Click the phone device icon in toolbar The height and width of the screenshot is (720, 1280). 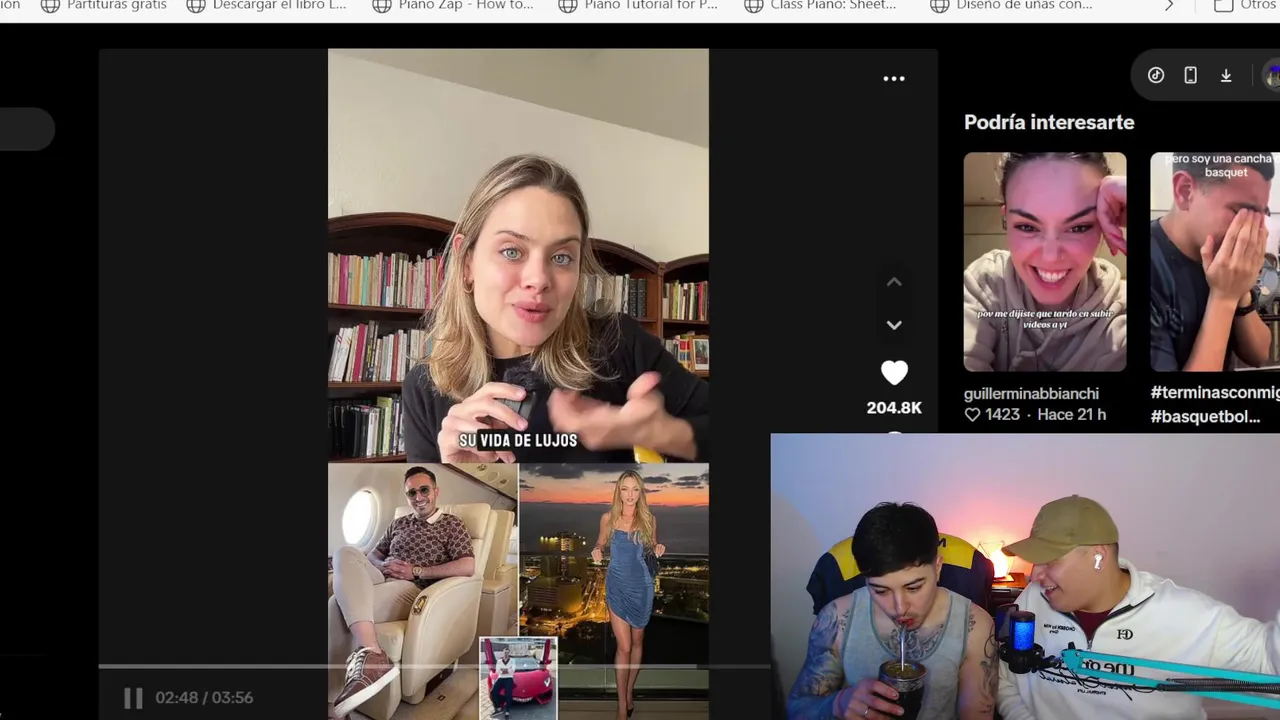click(1190, 75)
